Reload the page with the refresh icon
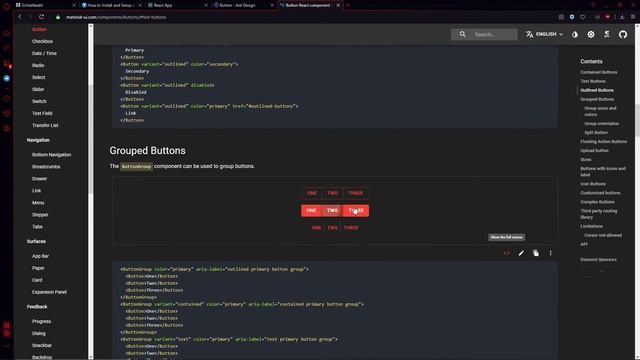Screen dimensions: 640x360 [x=41, y=17]
